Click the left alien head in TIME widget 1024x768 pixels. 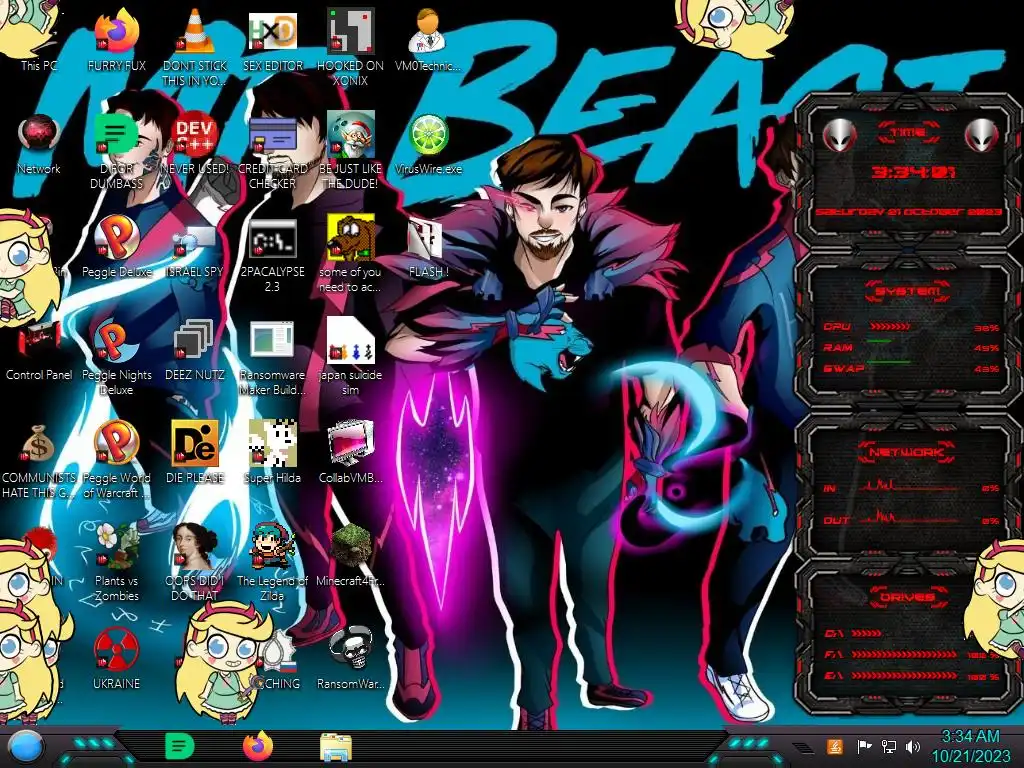839,136
